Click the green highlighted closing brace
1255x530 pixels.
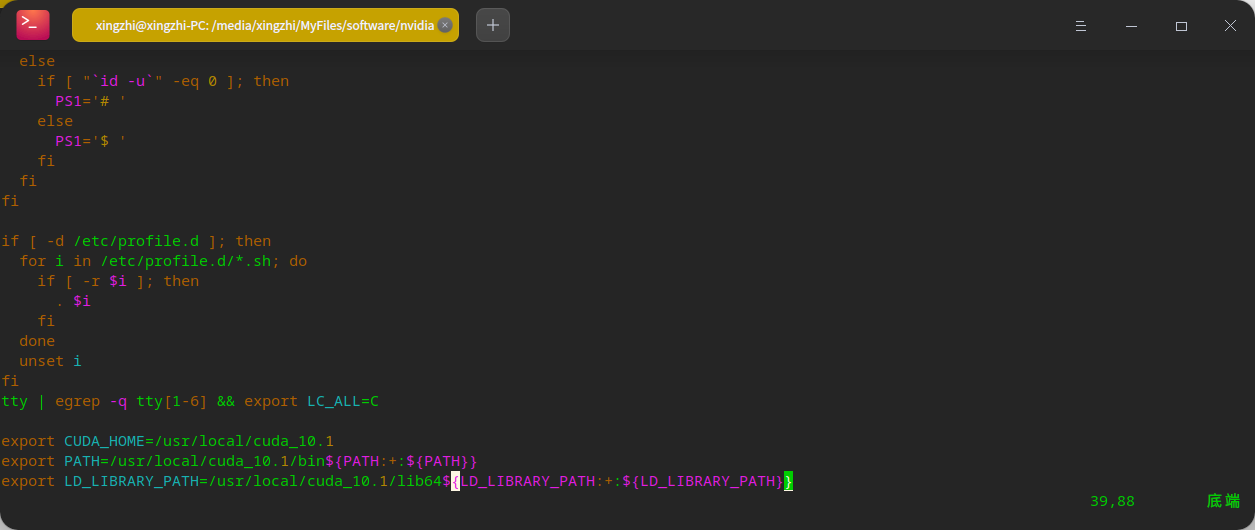click(788, 481)
